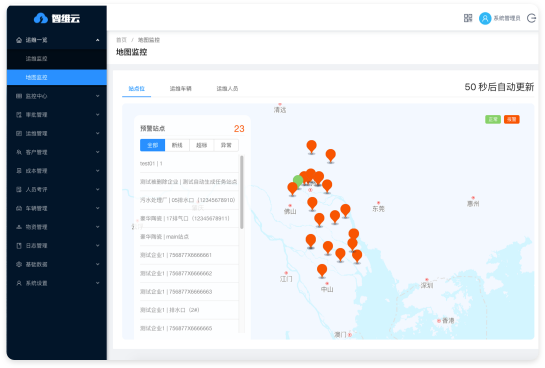Image resolution: width=545 pixels, height=368 pixels.
Task: Expand the 审批管理 chevron
Action: (x=98, y=115)
